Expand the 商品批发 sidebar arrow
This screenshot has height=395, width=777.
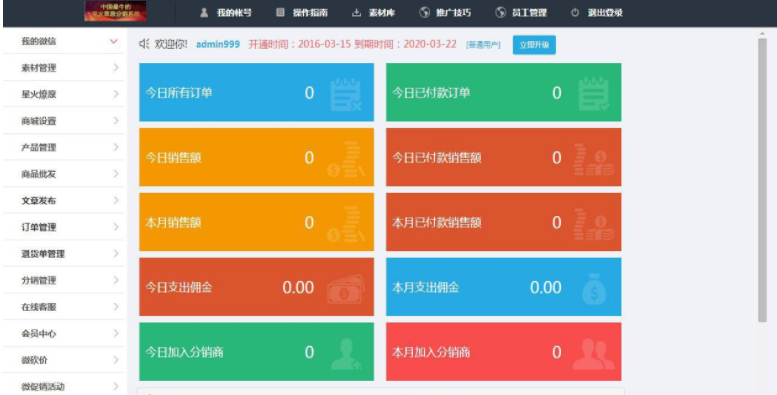[x=115, y=174]
